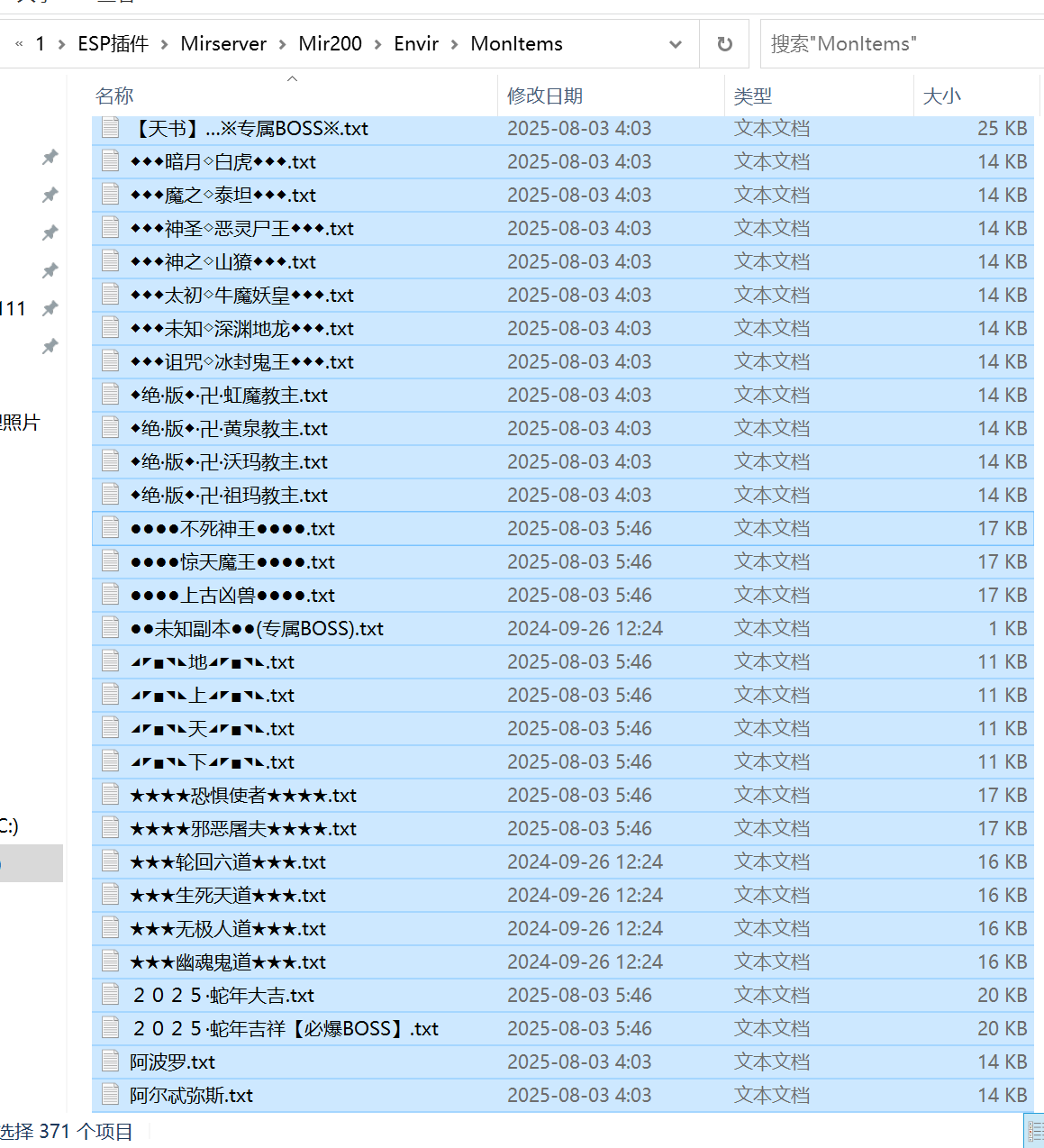Select the file ◆◆◆诅咒◇冰封鬼王◆◆◆.txt
Image resolution: width=1044 pixels, height=1148 pixels.
click(x=563, y=361)
